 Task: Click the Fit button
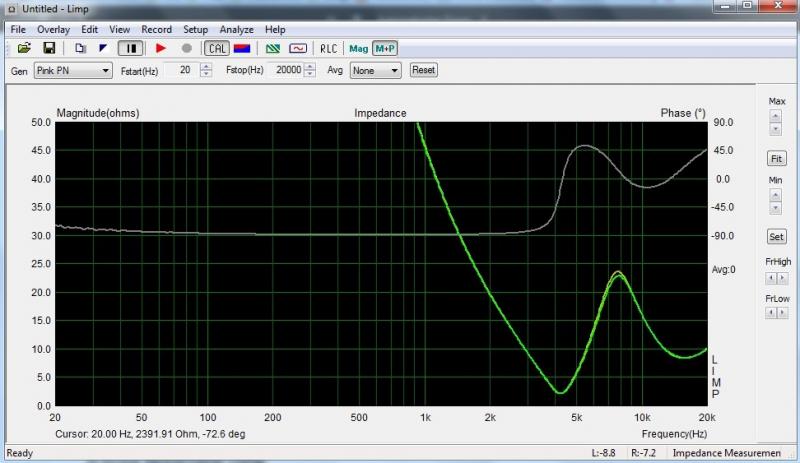click(x=776, y=159)
